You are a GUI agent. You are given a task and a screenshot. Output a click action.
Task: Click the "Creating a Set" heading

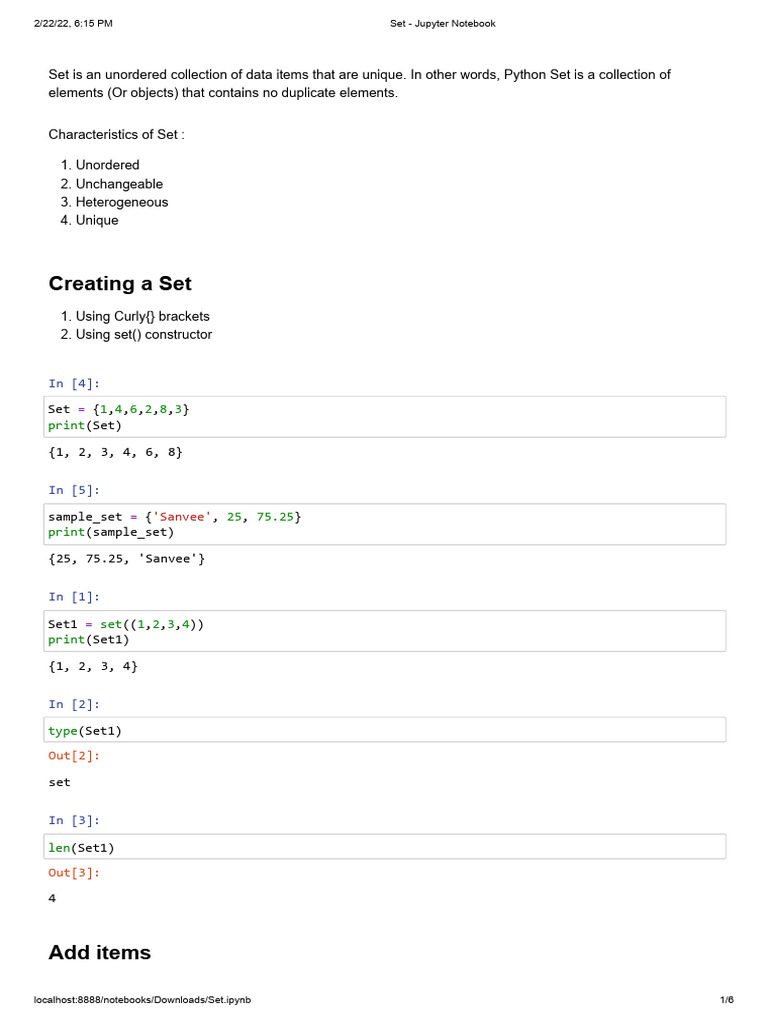(x=120, y=283)
